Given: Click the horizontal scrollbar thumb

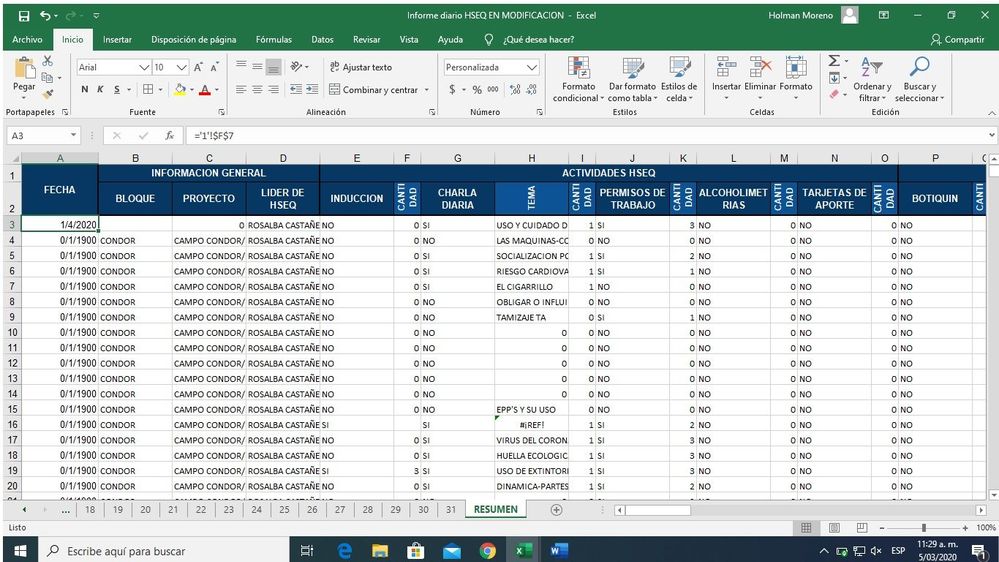Looking at the screenshot, I should click(658, 510).
